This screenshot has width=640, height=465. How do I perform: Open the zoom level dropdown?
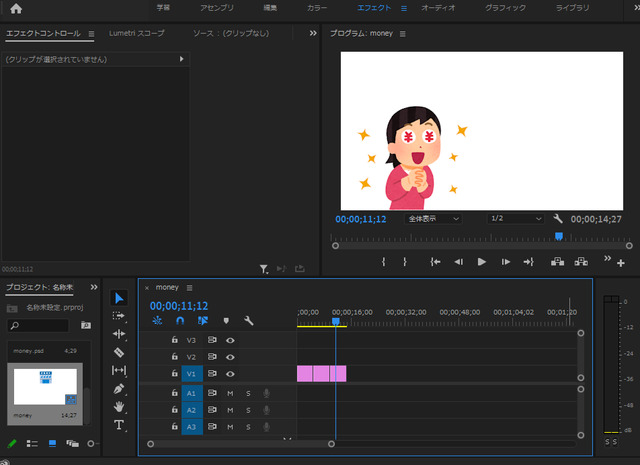pos(433,219)
